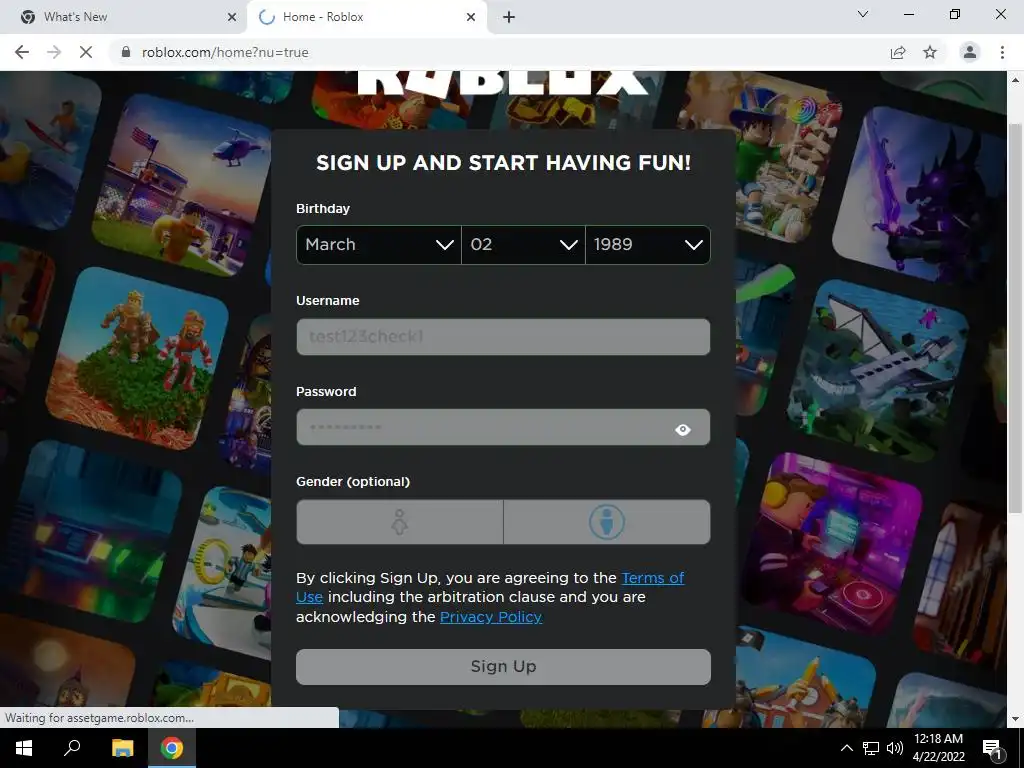1024x768 pixels.
Task: Open the Chrome profile menu
Action: [x=970, y=52]
